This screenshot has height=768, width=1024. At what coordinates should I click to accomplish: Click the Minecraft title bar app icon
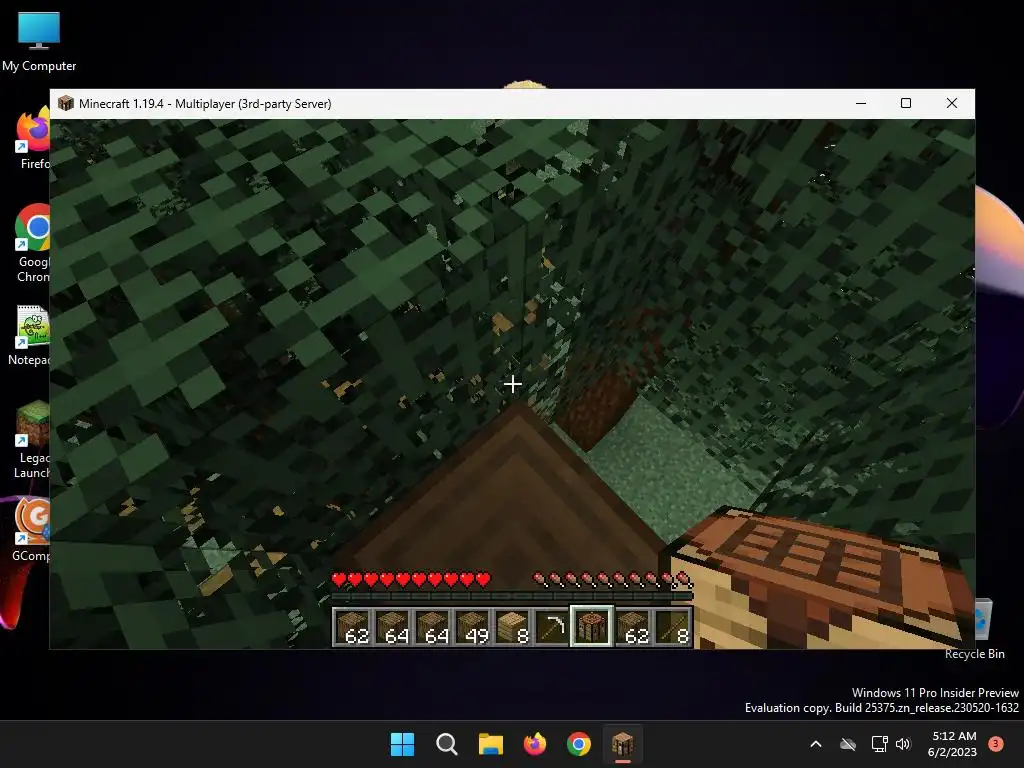(x=65, y=103)
